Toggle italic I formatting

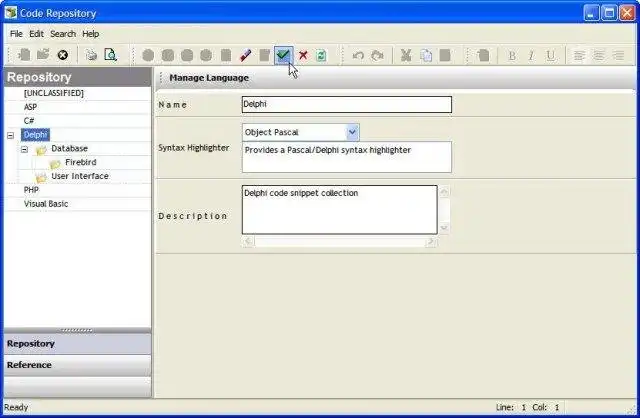(531, 56)
